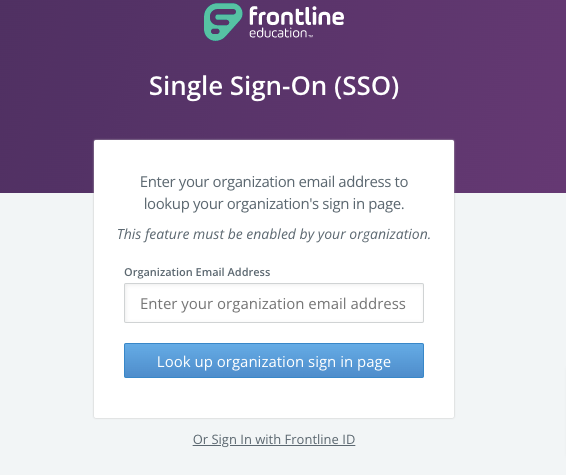Click the small "education" text under frontline
This screenshot has width=566, height=475.
coord(278,33)
